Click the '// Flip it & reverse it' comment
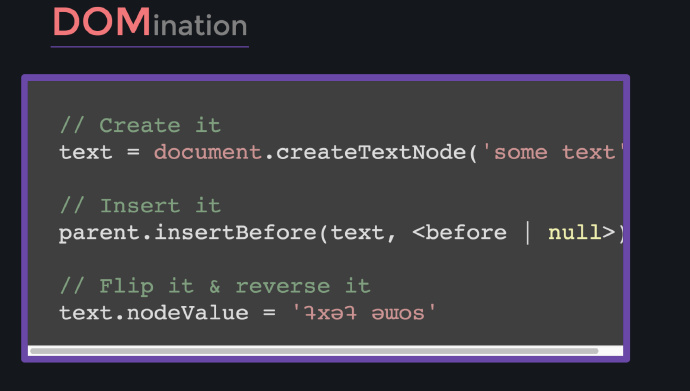This screenshot has height=391, width=690. (215, 286)
